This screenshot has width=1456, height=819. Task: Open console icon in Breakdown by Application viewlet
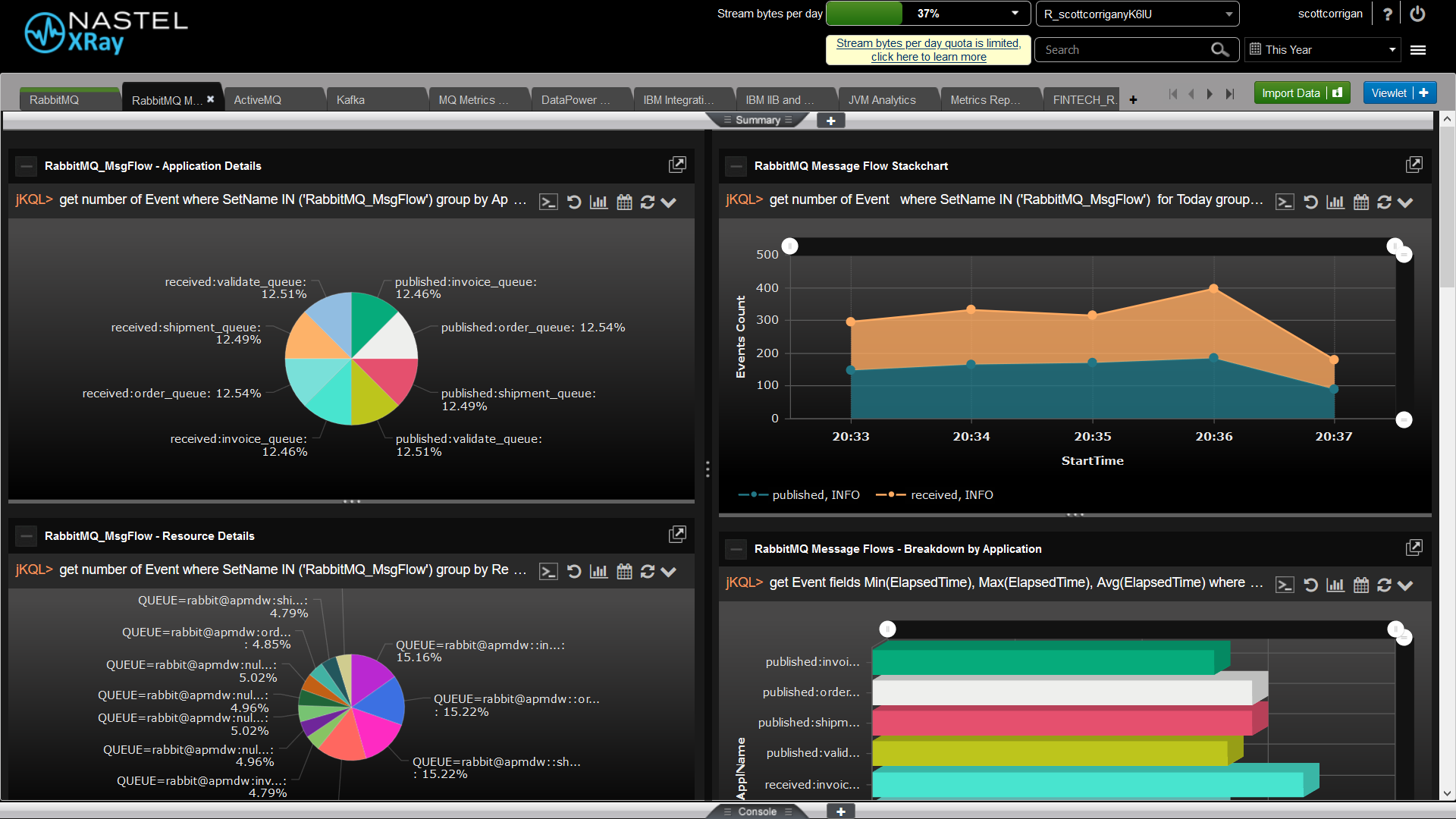(x=1285, y=585)
